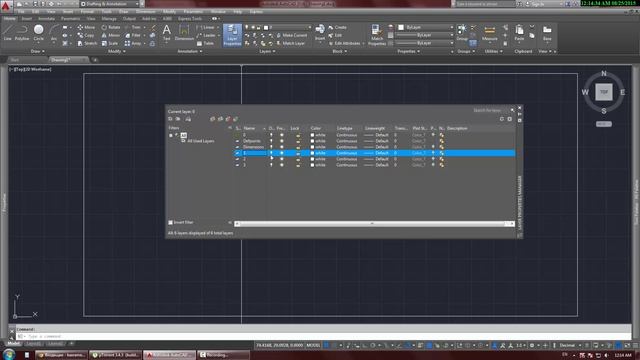Click the Measure utility

point(489,33)
